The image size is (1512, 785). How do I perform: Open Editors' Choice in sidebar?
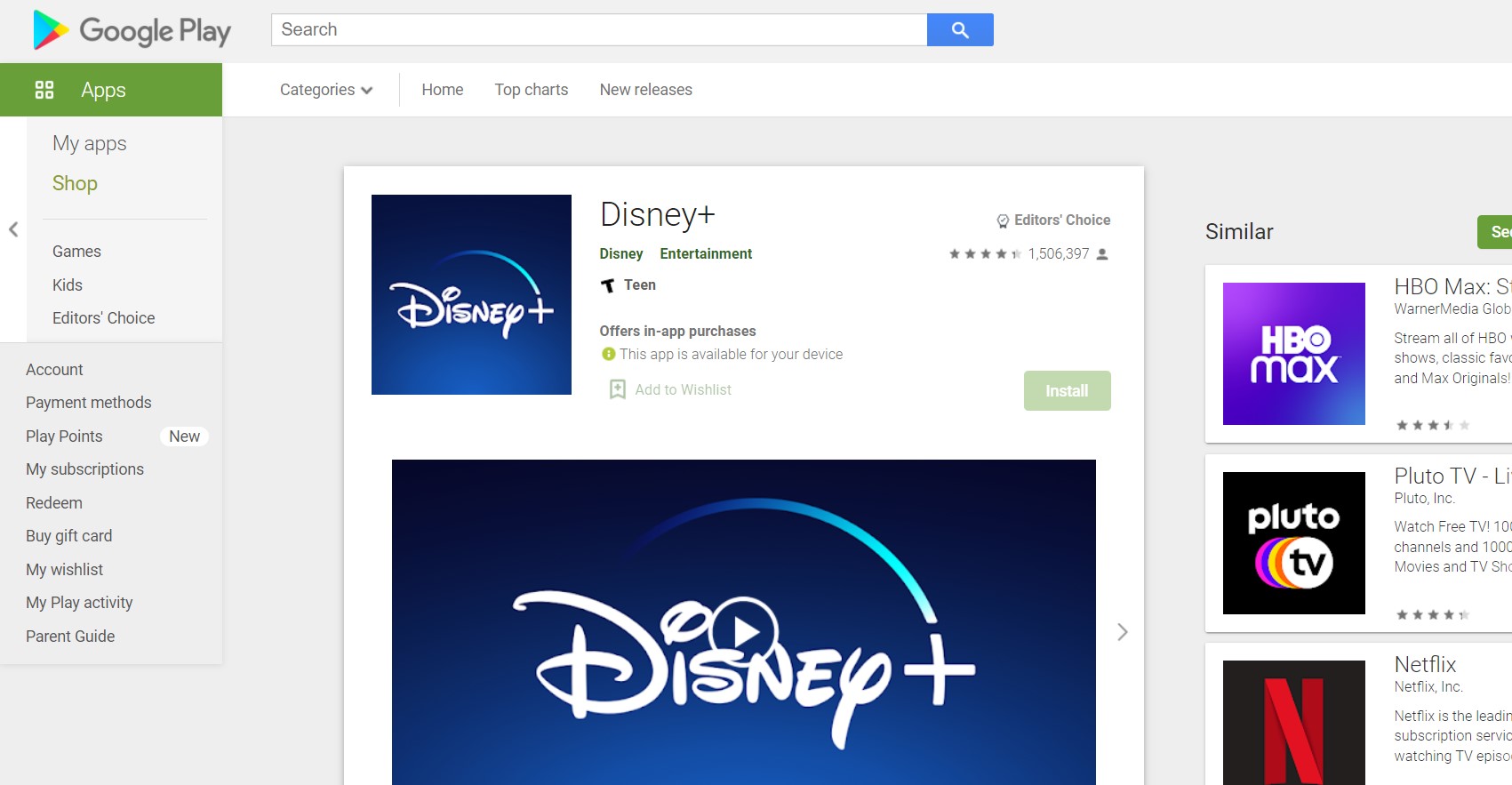click(103, 318)
